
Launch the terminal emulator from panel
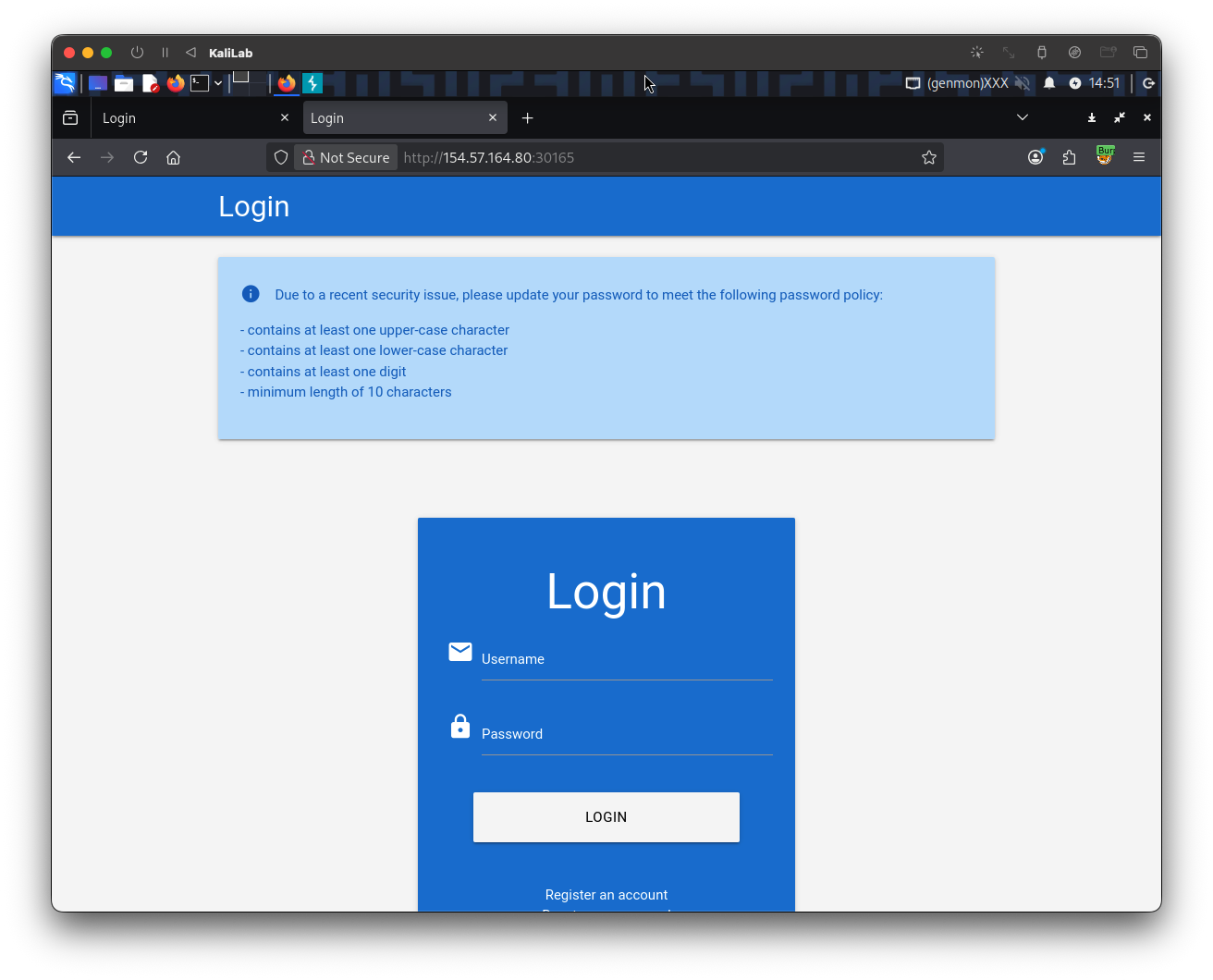(x=200, y=83)
